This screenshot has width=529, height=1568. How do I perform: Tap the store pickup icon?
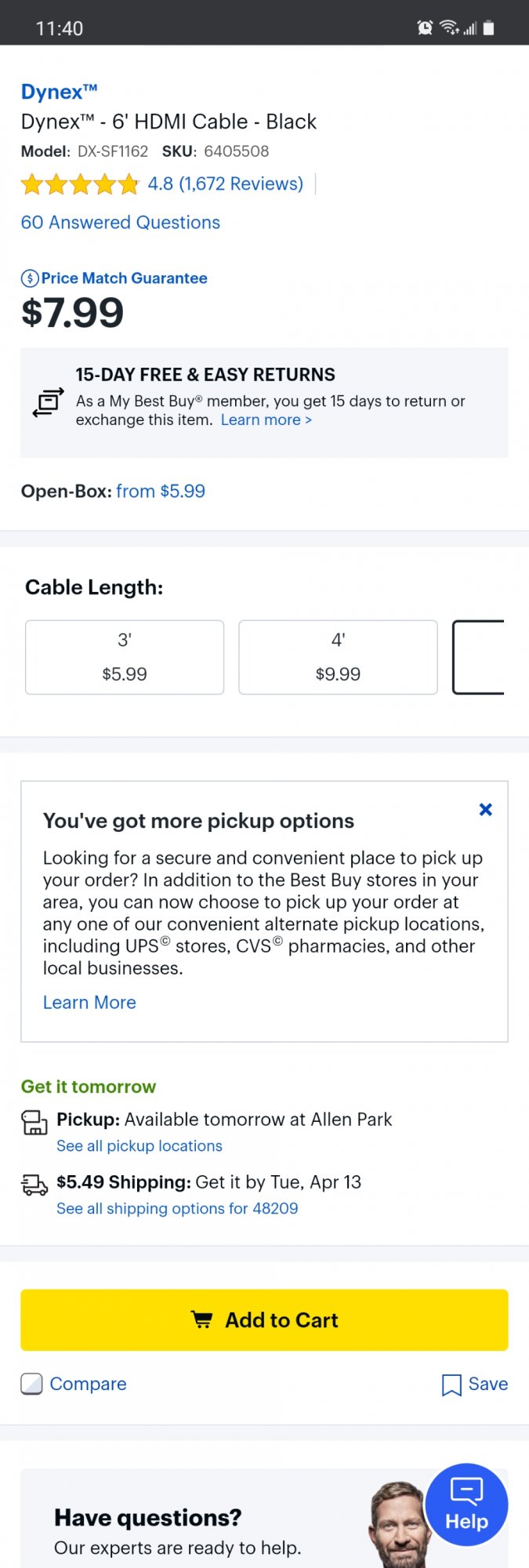point(34,1123)
